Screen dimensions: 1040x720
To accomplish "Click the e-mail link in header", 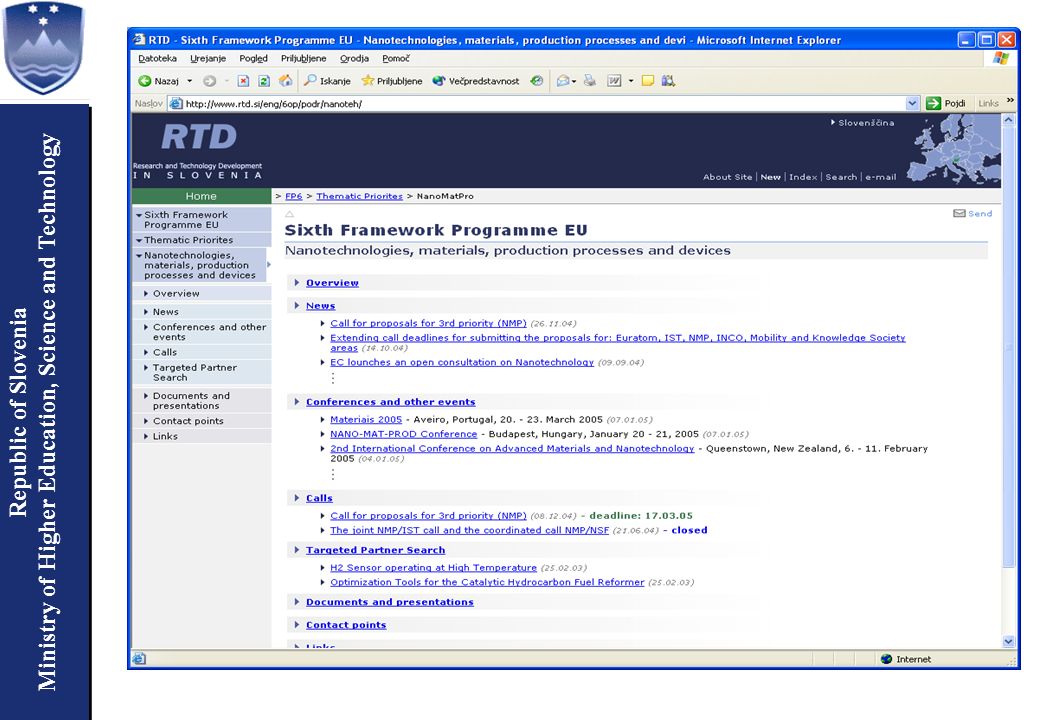I will coord(880,177).
